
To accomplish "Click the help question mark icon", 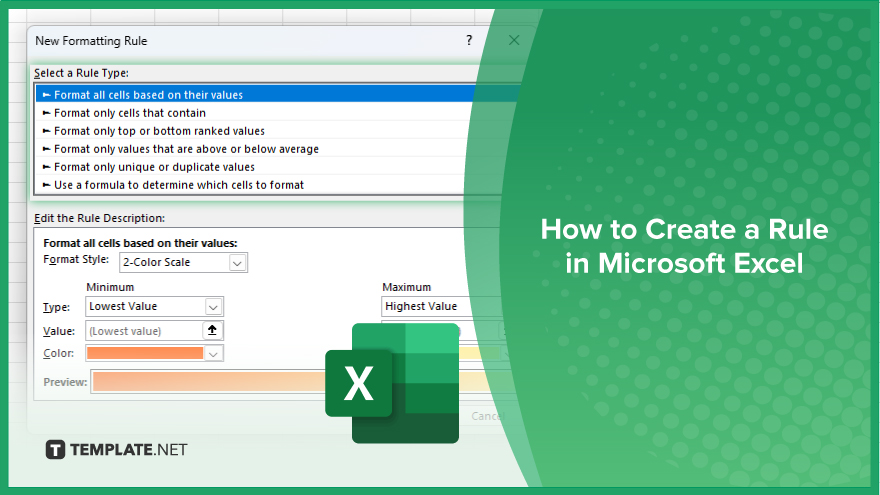I will pyautogui.click(x=469, y=40).
